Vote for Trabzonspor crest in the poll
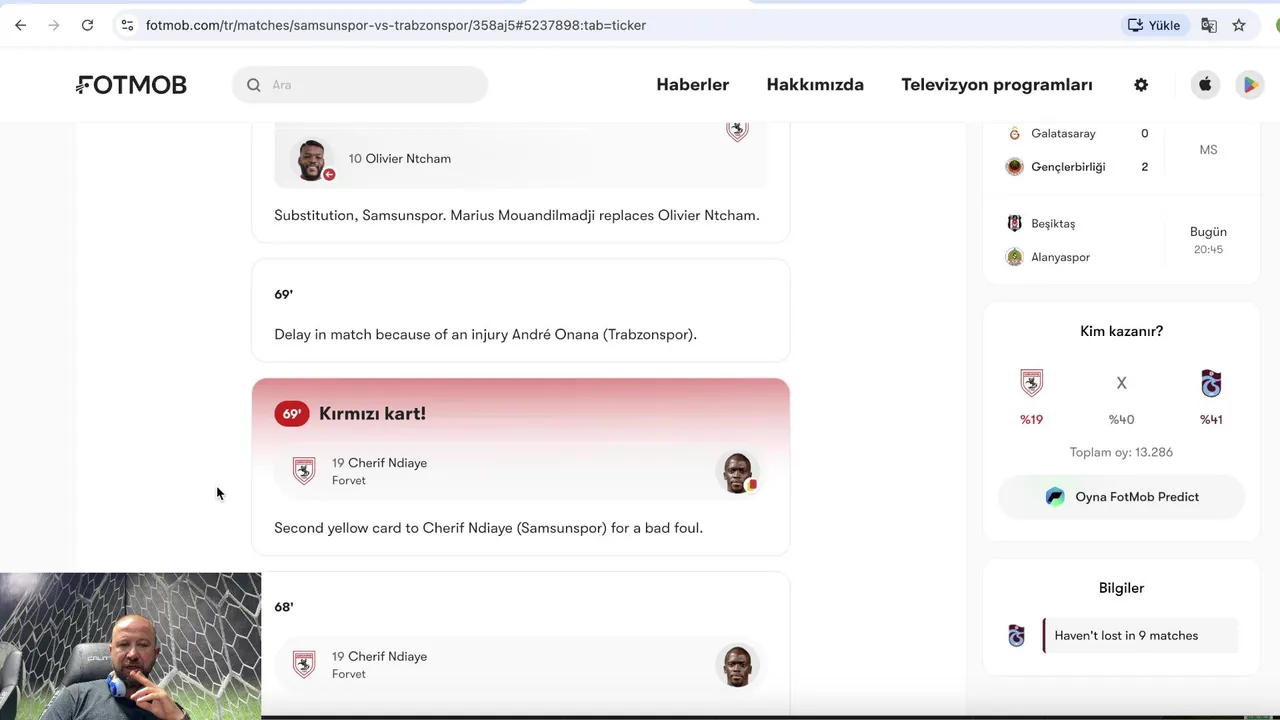The width and height of the screenshot is (1280, 720). [x=1211, y=383]
